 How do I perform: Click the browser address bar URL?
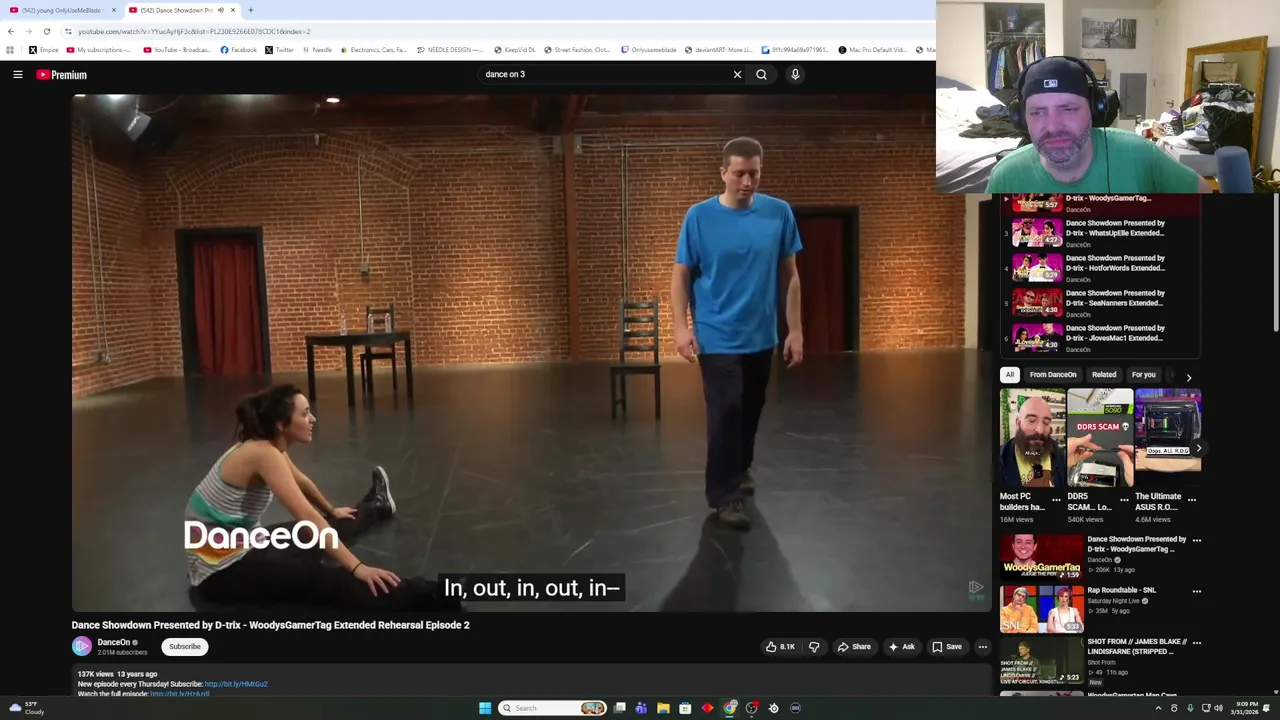point(194,31)
